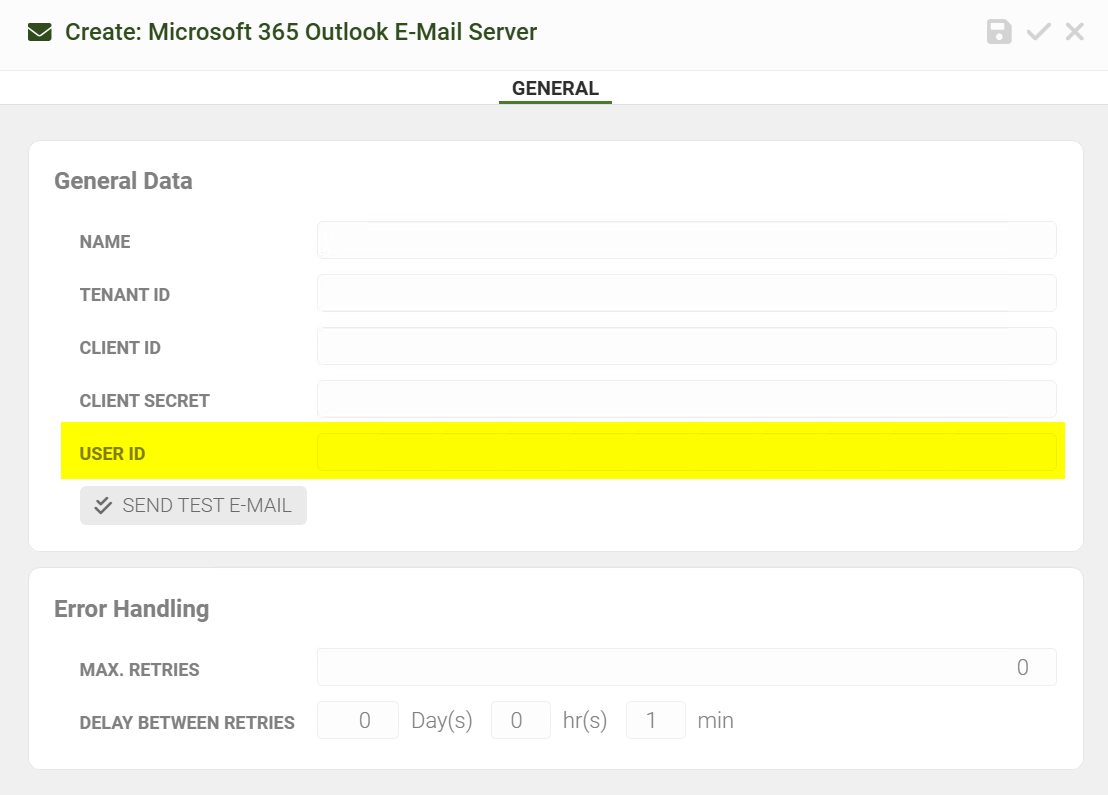This screenshot has width=1108, height=795.
Task: Click the DELAY BETWEEN RETRIES label
Action: [187, 723]
